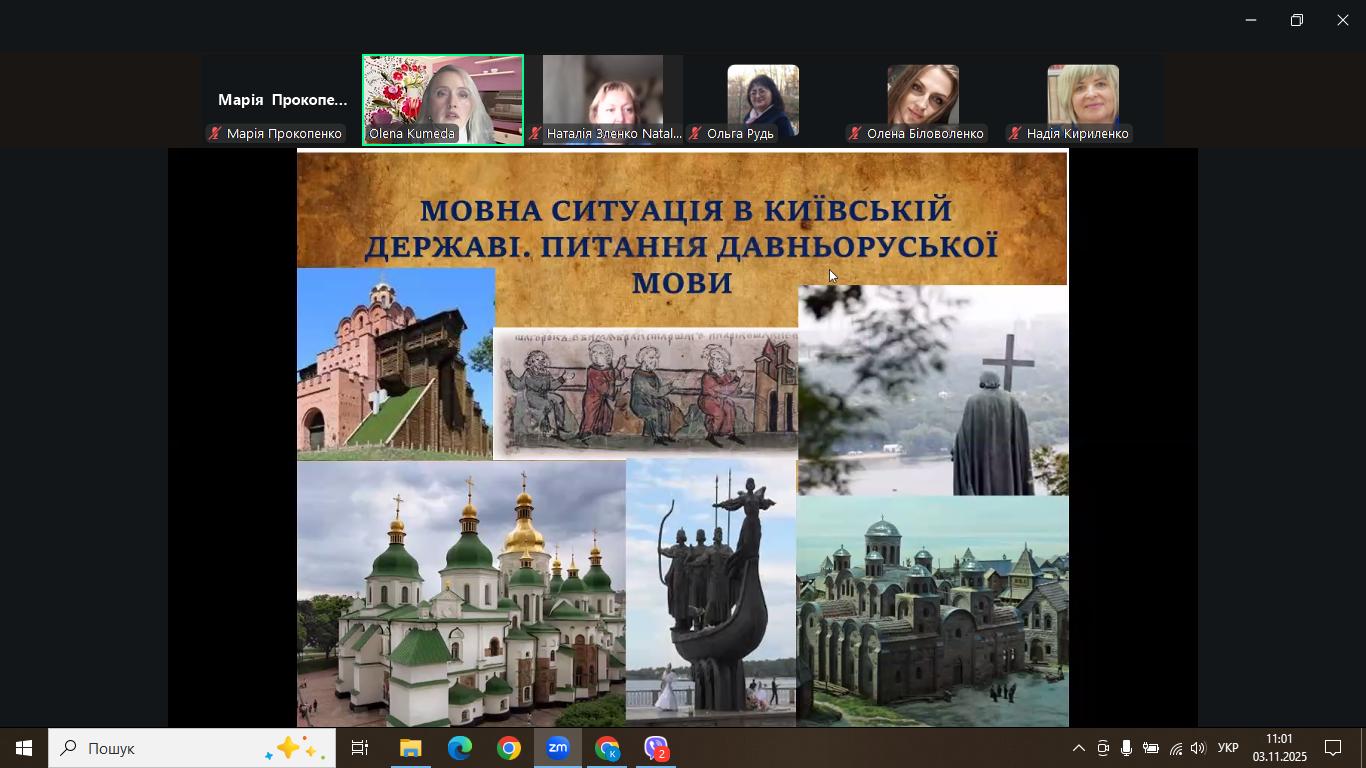
Task: Click the microphone tray icon
Action: click(x=1126, y=748)
